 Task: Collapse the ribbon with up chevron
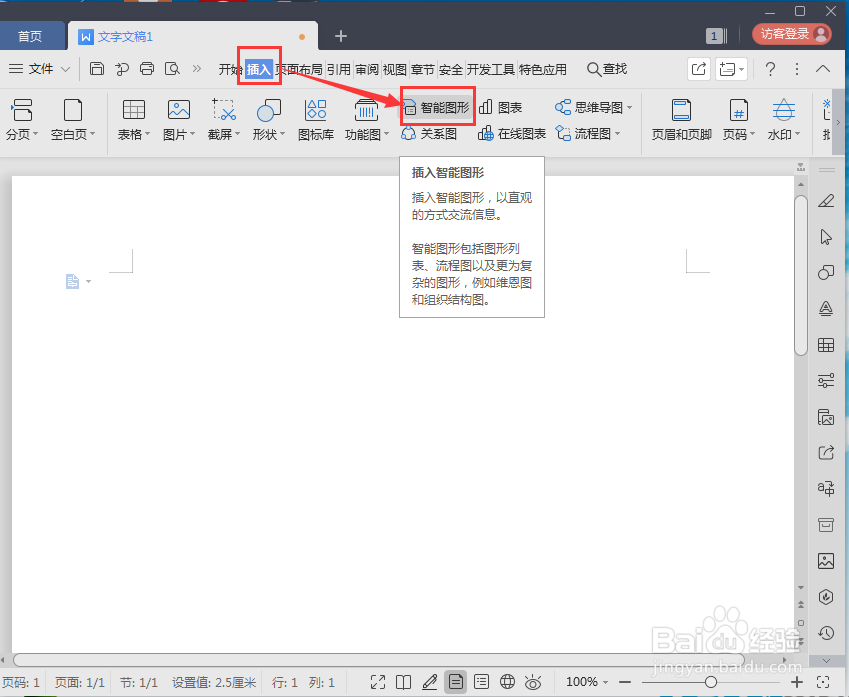pos(823,69)
